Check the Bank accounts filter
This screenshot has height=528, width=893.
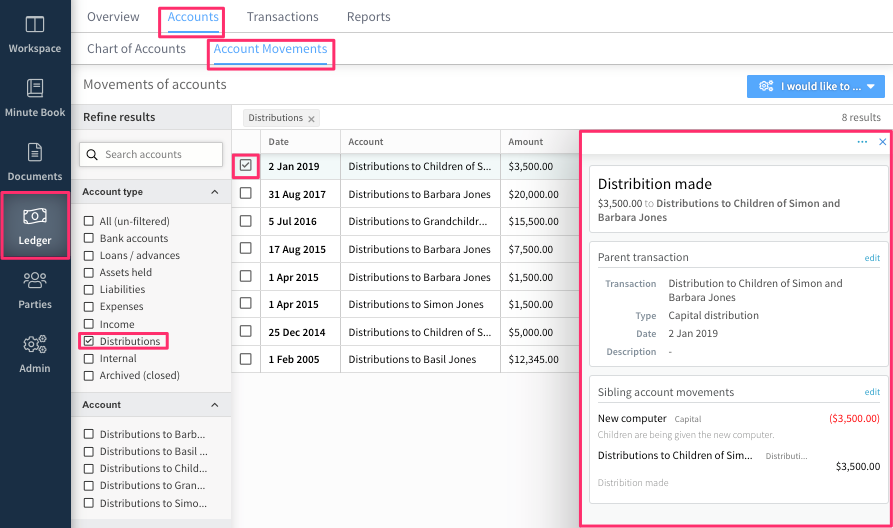(x=88, y=238)
